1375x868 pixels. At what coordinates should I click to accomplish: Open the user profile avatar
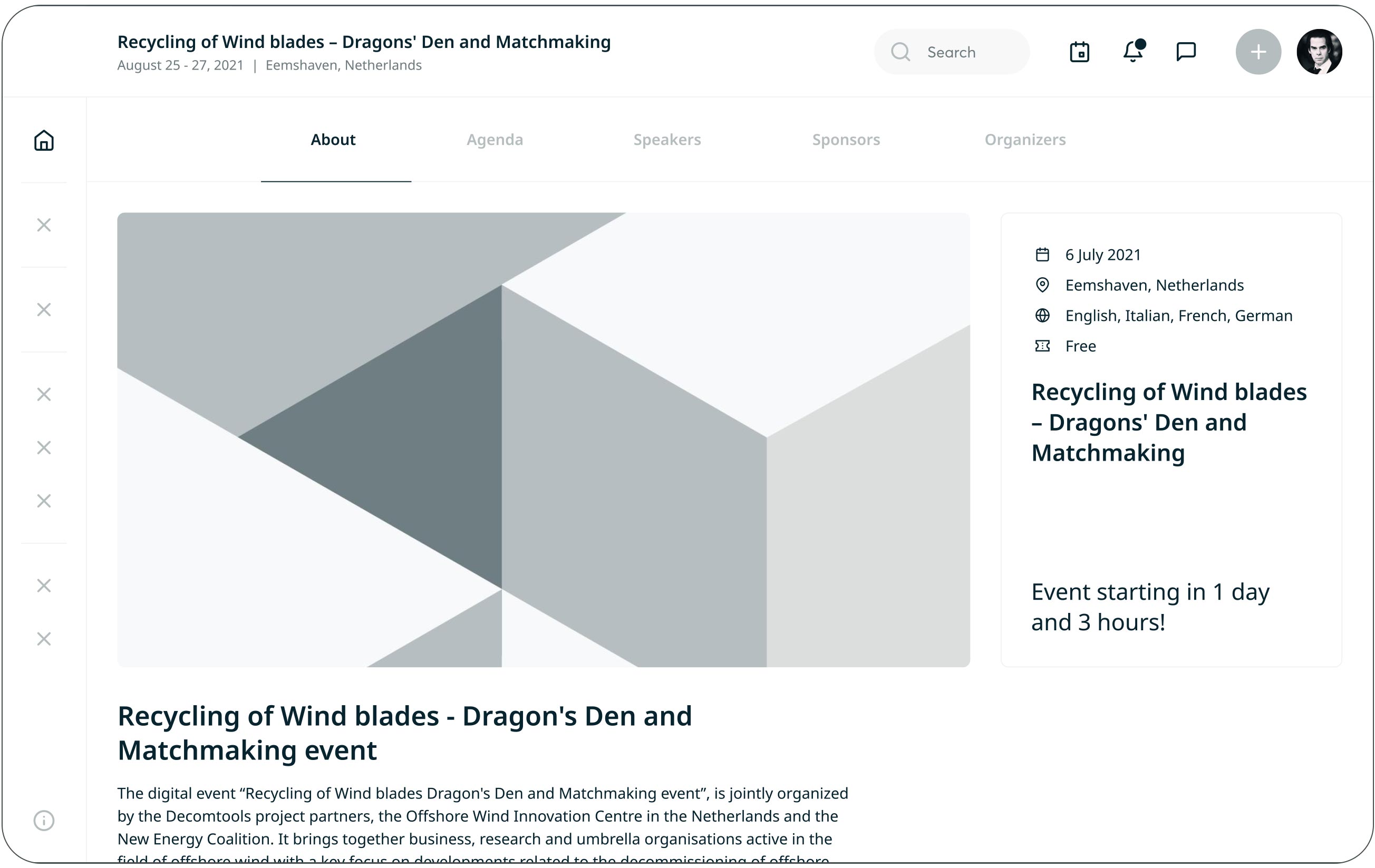(1319, 52)
